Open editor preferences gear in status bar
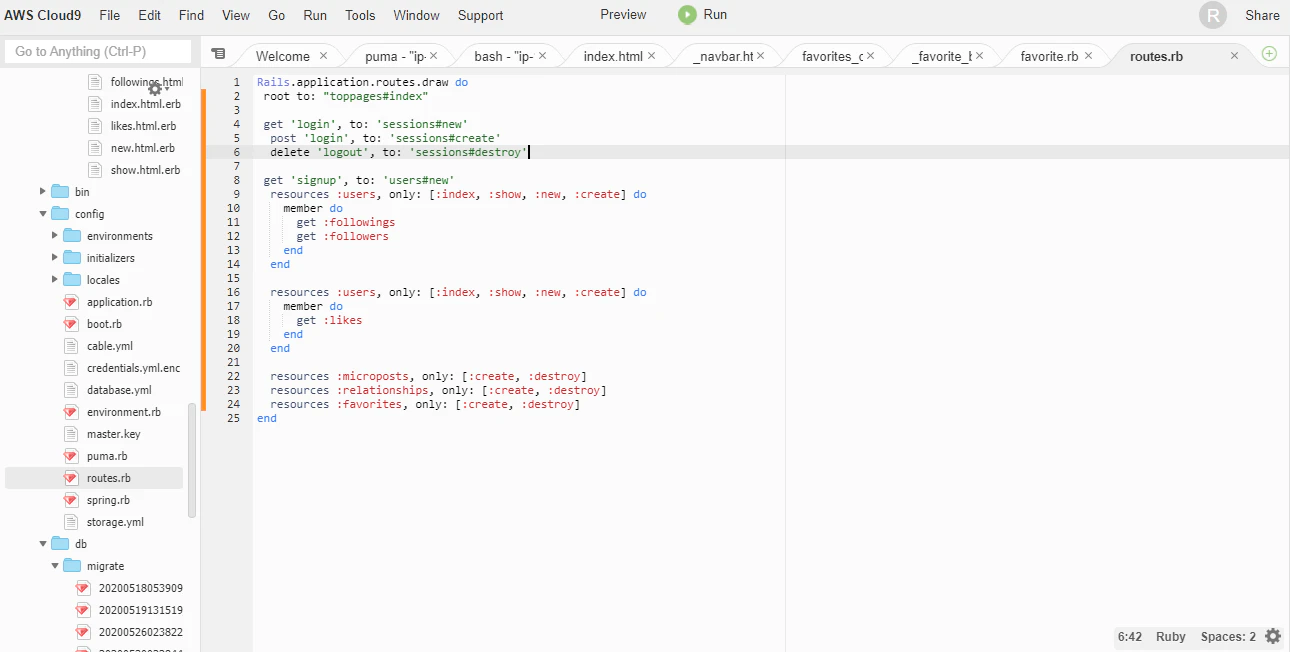Image resolution: width=1290 pixels, height=652 pixels. (x=1273, y=636)
